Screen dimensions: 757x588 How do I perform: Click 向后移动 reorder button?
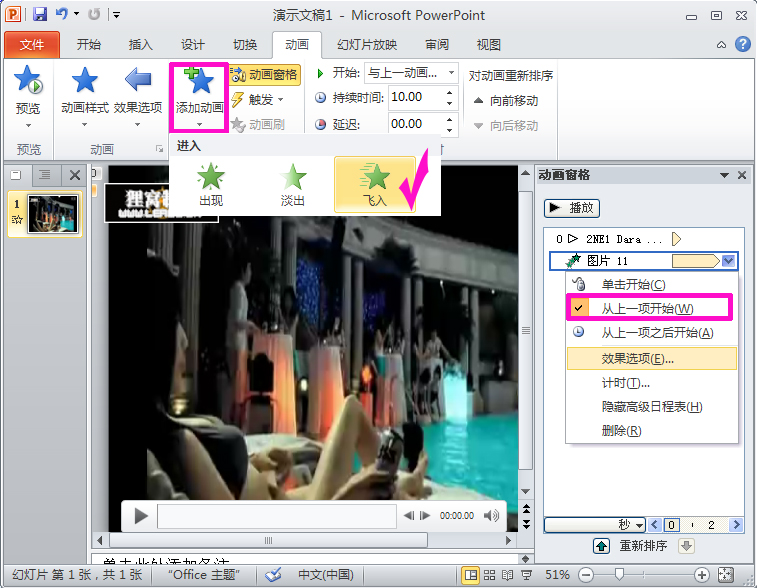[506, 126]
